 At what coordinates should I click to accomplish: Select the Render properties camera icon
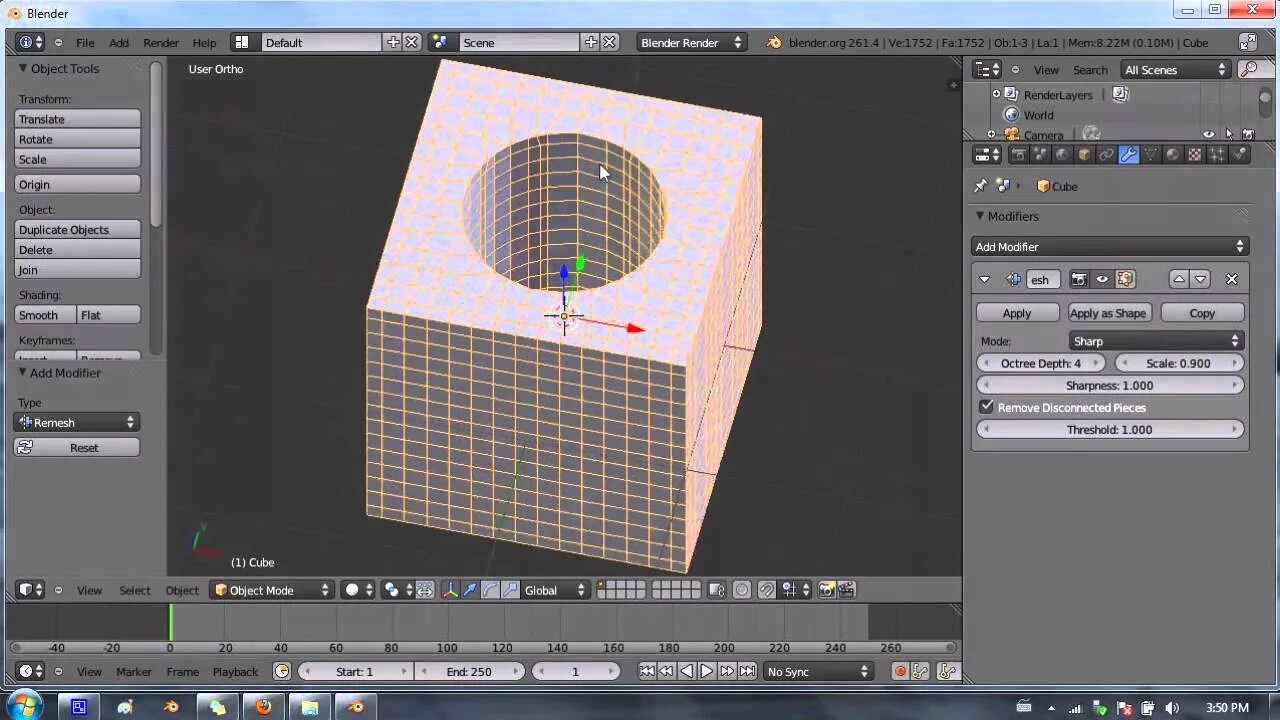[1018, 154]
